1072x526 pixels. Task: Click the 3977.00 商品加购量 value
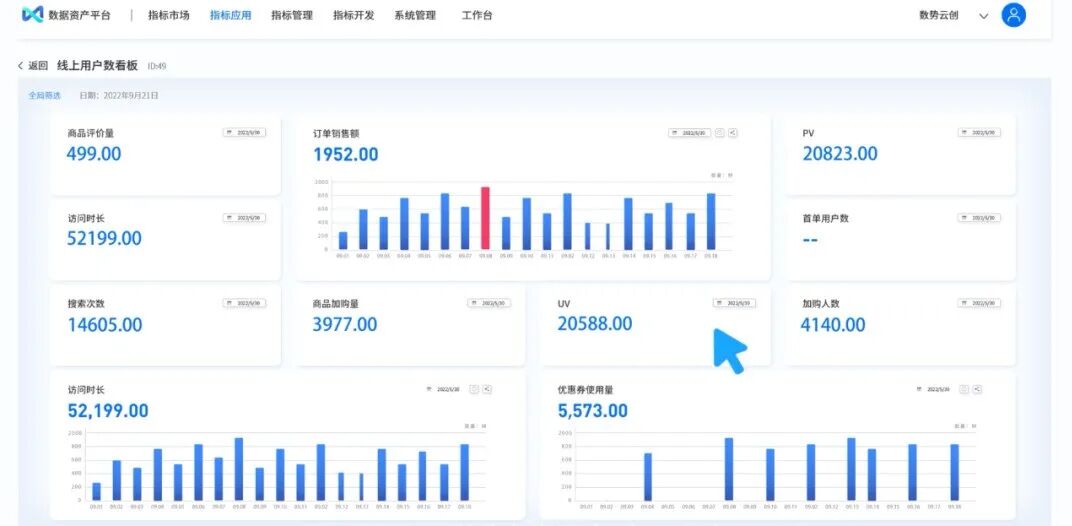[345, 324]
